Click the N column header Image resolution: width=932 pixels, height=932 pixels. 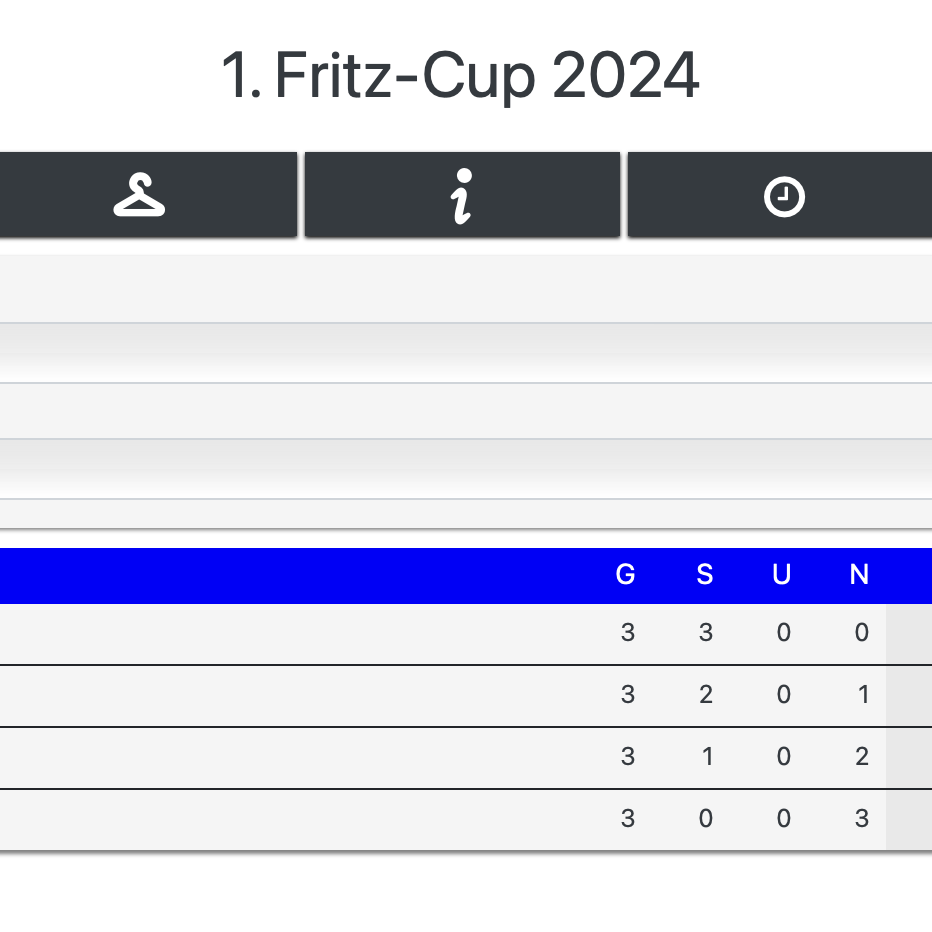(859, 575)
